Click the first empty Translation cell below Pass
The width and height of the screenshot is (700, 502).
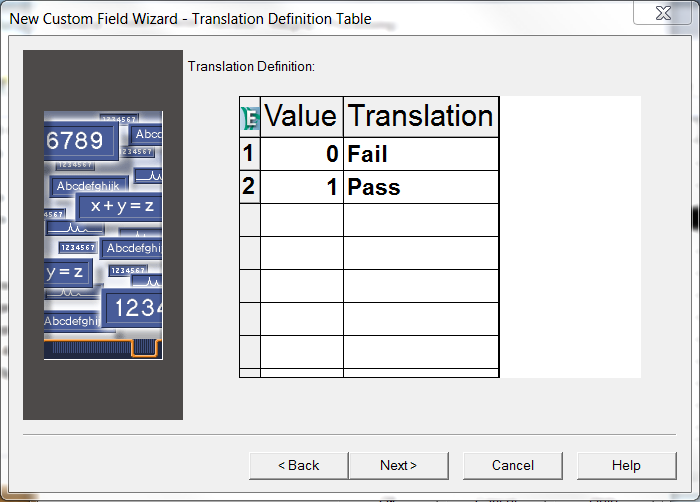pos(421,220)
